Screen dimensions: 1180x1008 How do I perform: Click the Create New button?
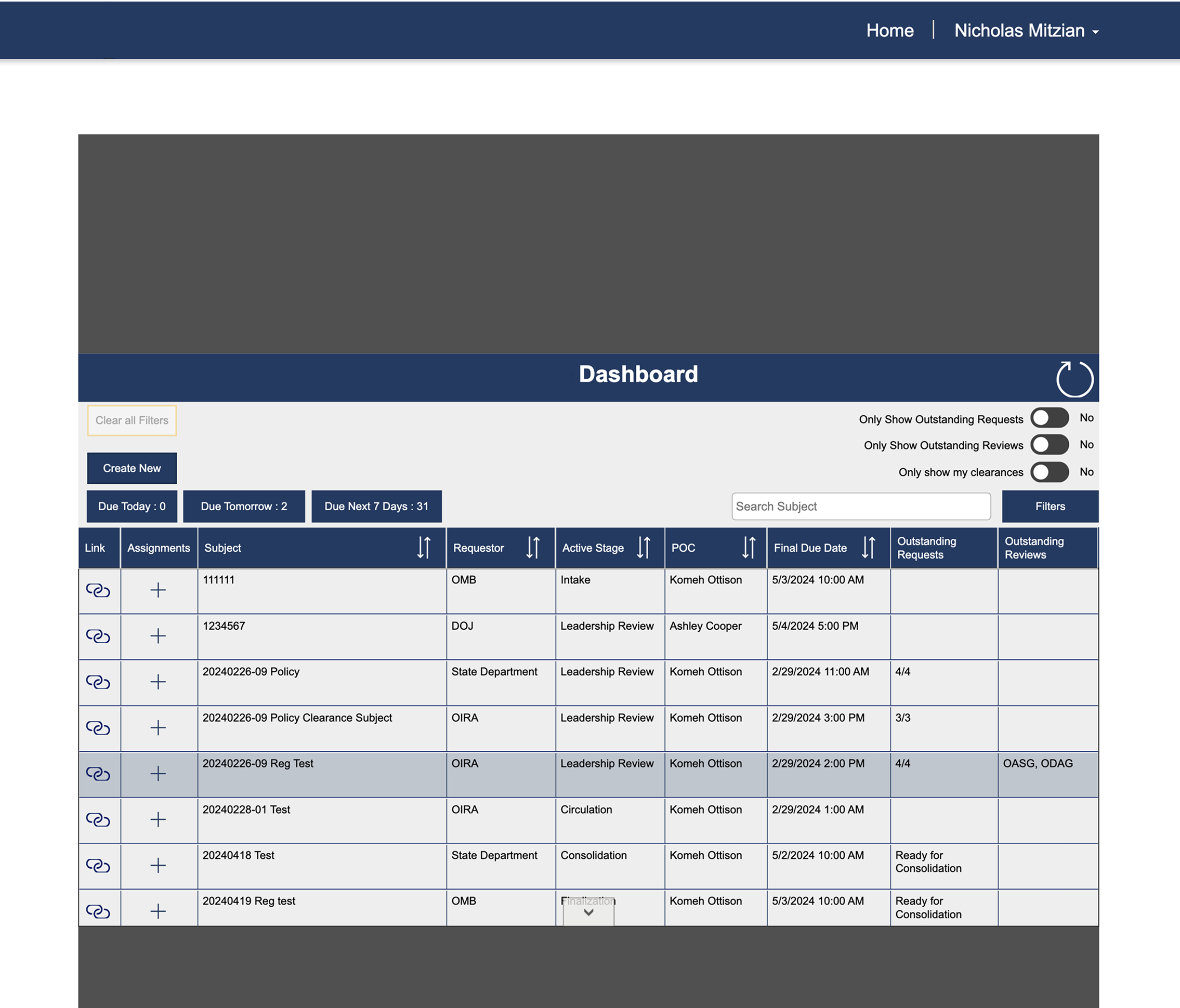[x=132, y=469]
